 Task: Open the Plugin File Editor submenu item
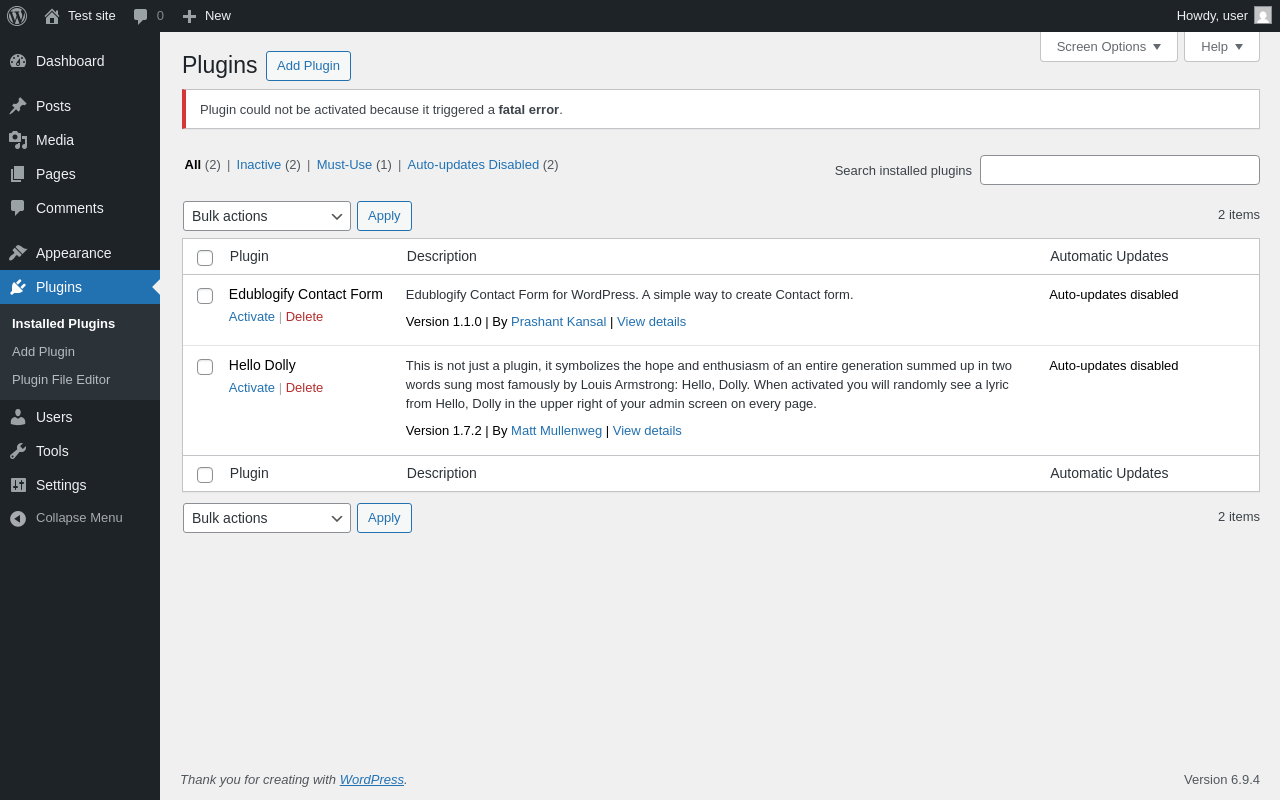pyautogui.click(x=61, y=380)
